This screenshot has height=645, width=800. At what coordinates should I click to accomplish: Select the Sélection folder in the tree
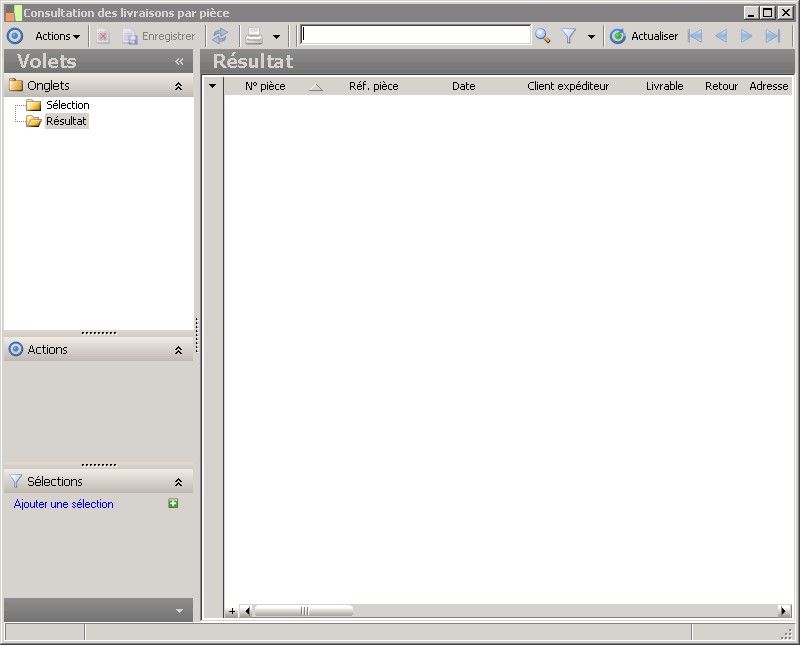tap(67, 105)
